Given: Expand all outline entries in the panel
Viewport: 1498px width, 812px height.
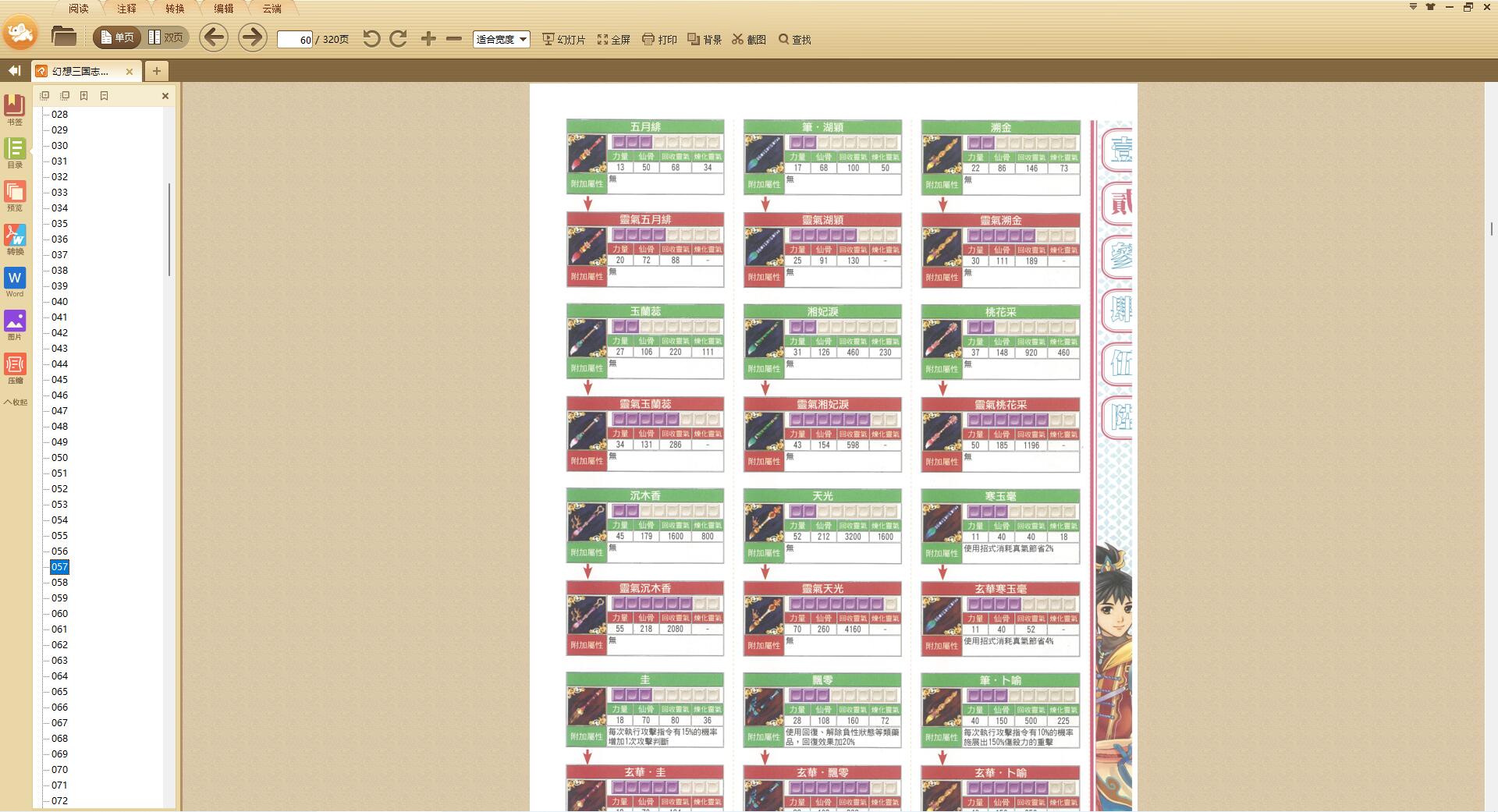Looking at the screenshot, I should [x=44, y=96].
